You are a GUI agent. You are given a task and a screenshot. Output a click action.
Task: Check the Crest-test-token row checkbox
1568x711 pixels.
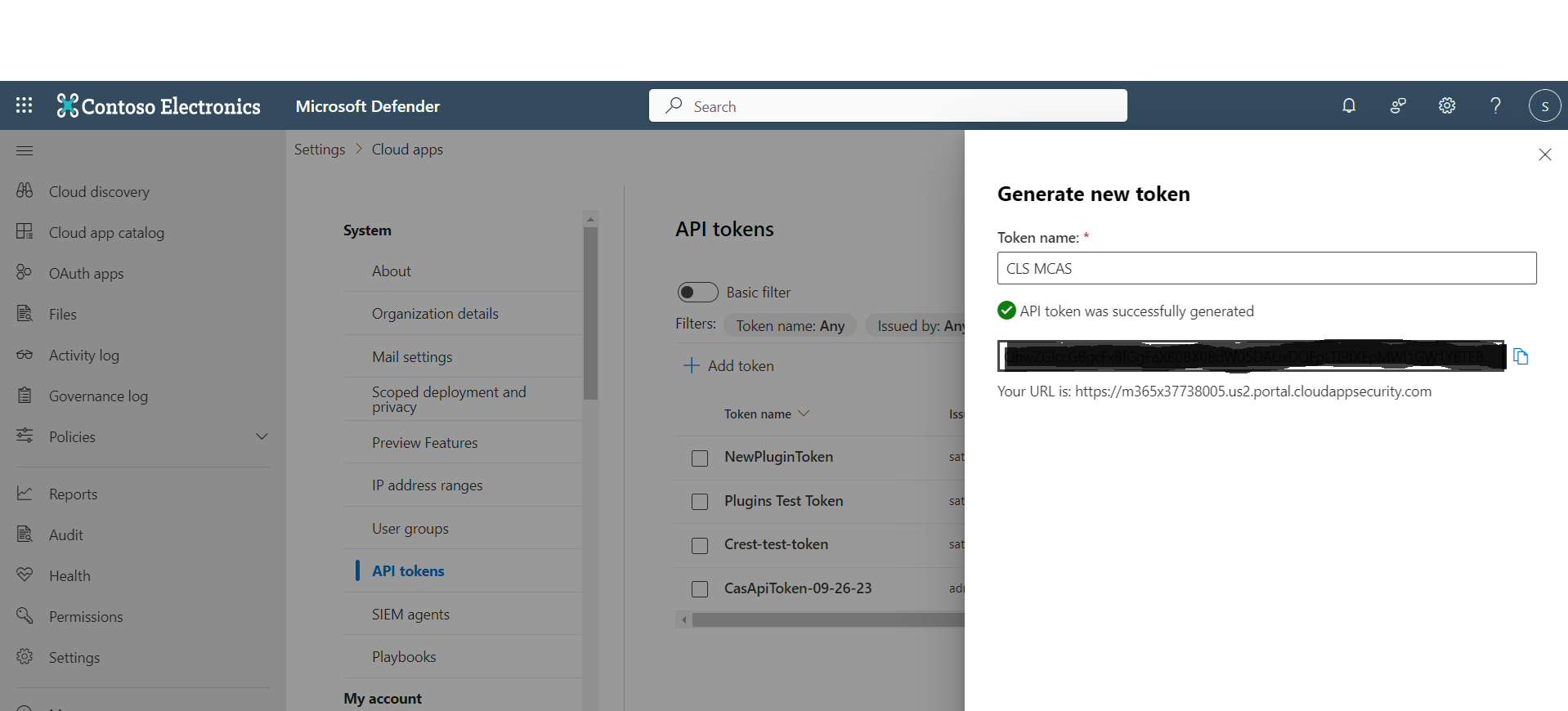click(x=700, y=546)
